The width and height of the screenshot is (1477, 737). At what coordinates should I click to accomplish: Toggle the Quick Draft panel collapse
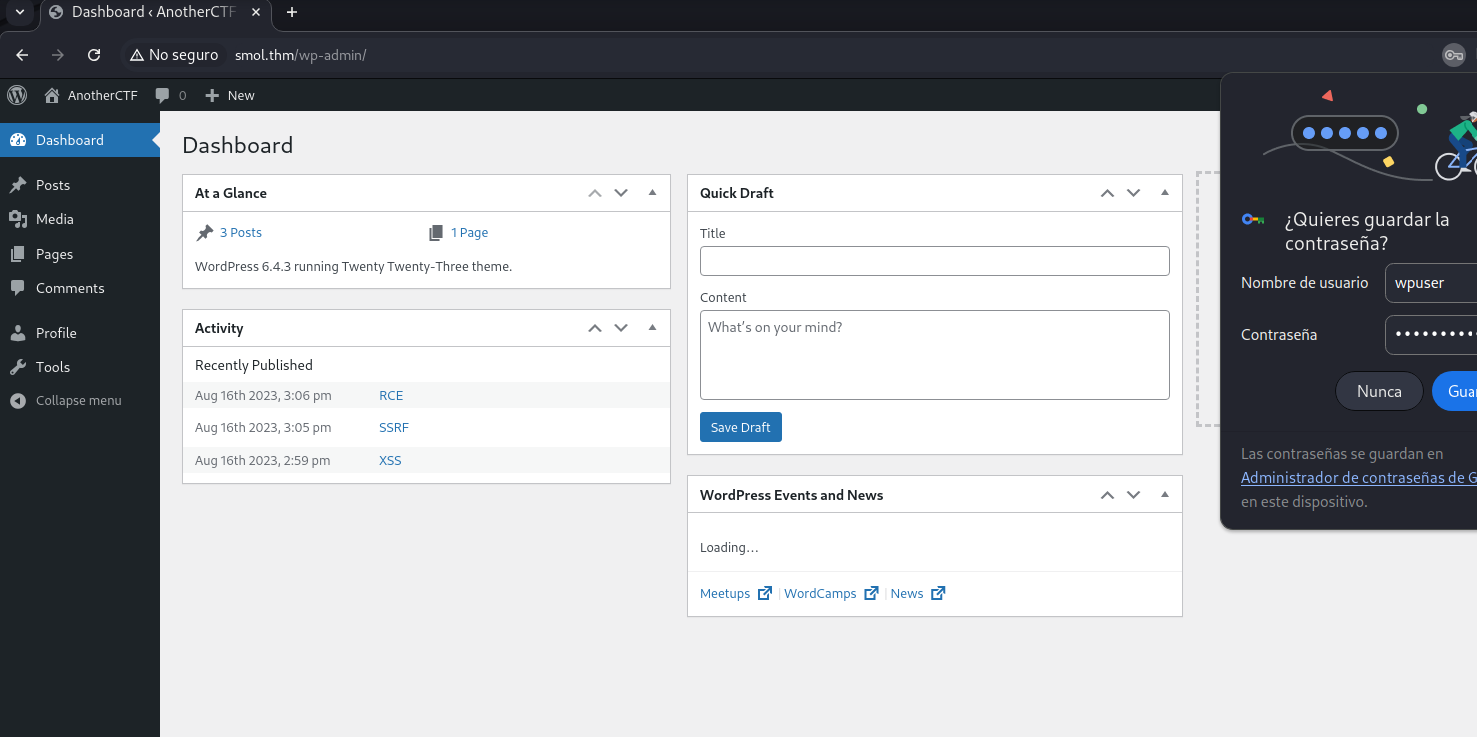[x=1164, y=192]
